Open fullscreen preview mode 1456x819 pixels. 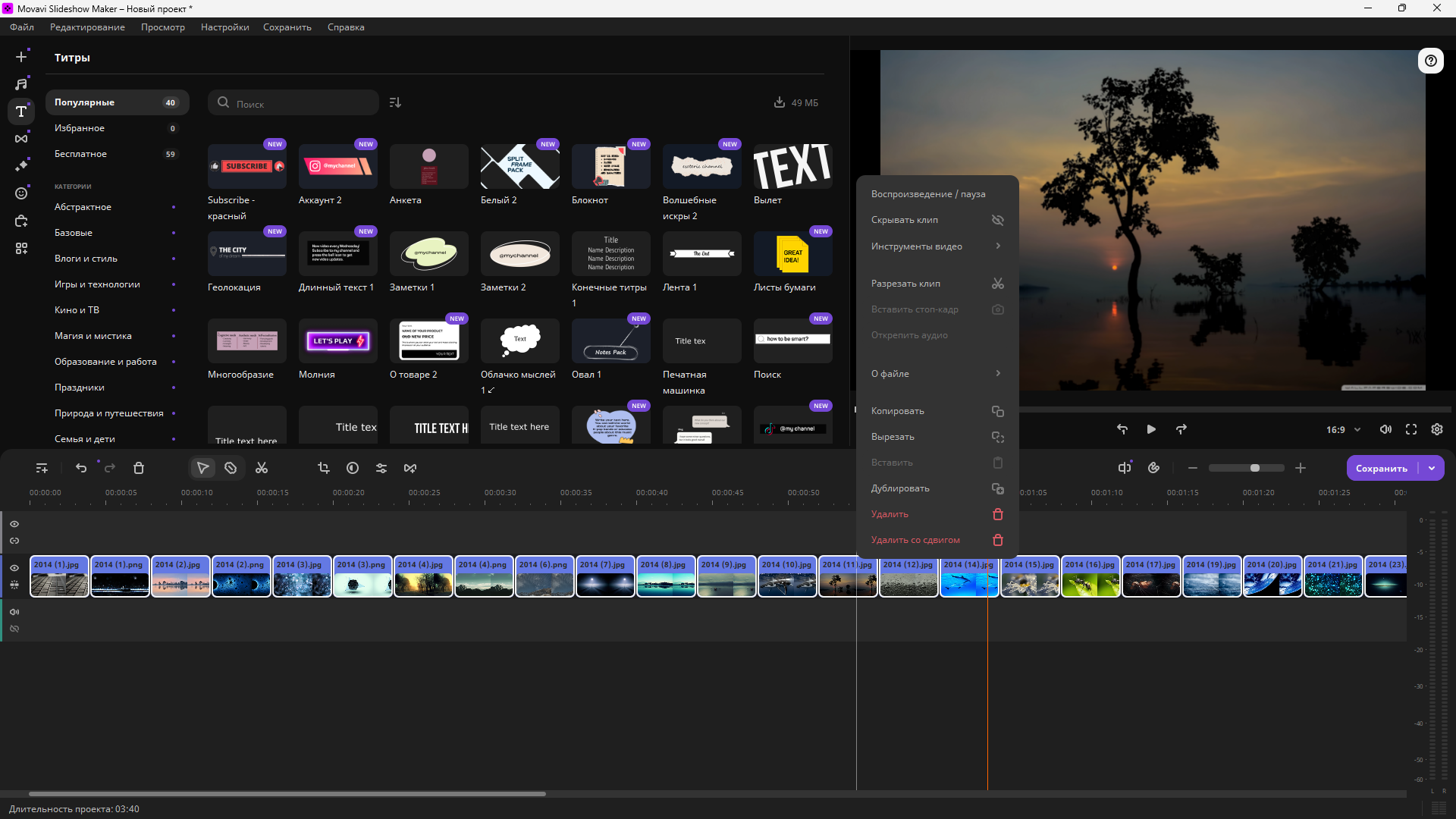[x=1411, y=429]
